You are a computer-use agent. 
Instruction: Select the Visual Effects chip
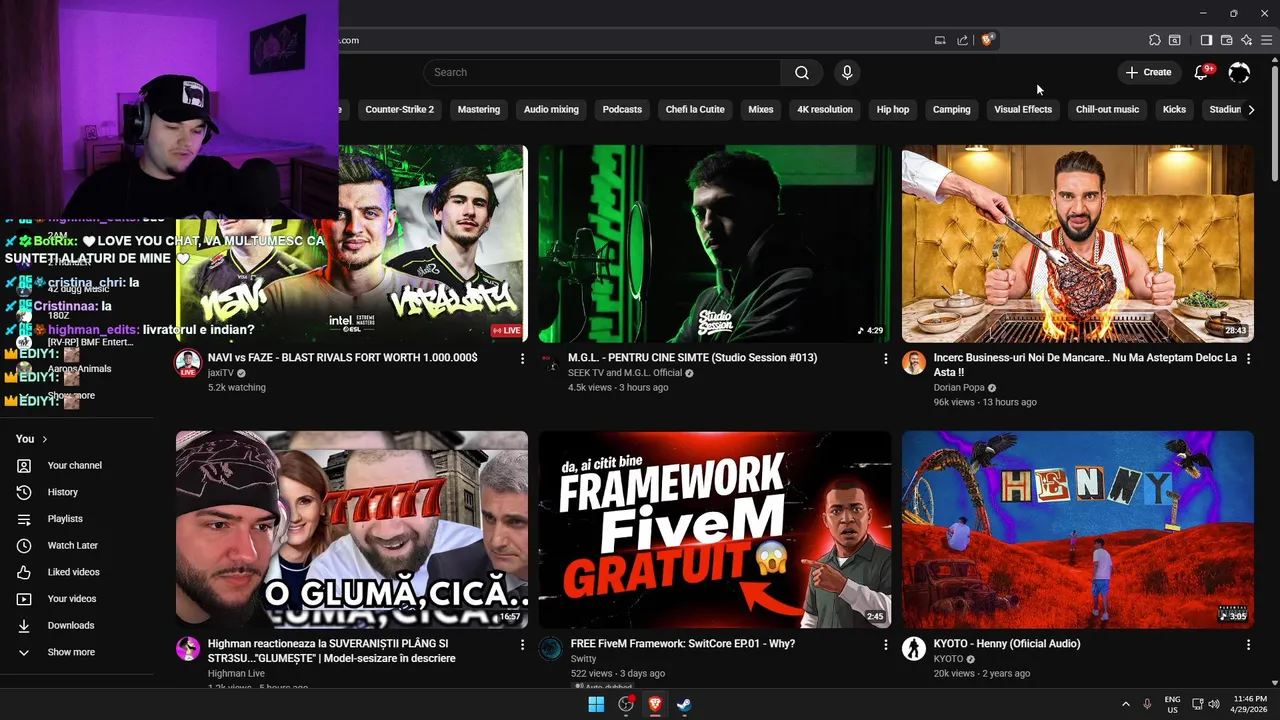coord(1023,109)
